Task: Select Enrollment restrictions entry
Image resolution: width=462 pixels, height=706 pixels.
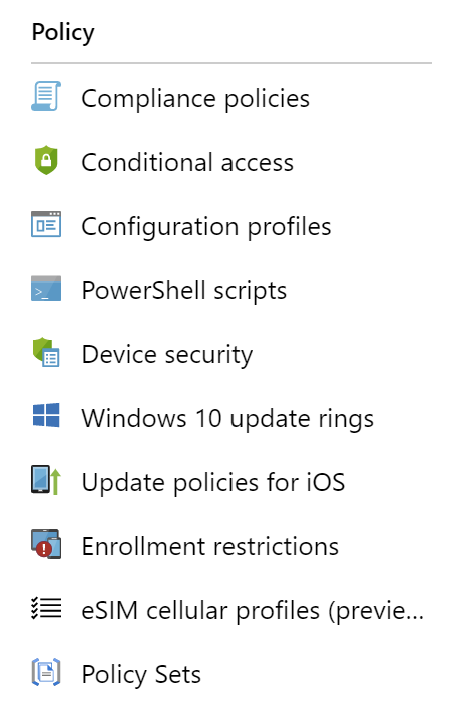Action: coord(210,547)
